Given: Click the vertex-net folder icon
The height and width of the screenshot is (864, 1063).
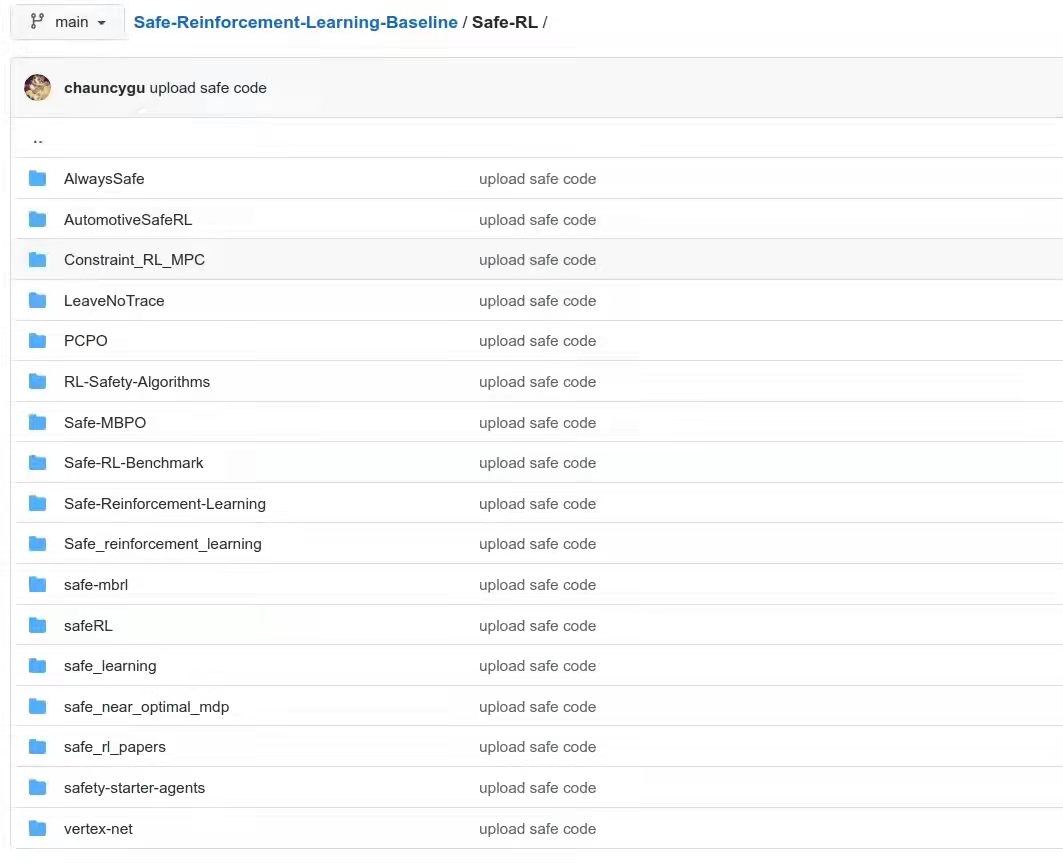Looking at the screenshot, I should tap(38, 829).
